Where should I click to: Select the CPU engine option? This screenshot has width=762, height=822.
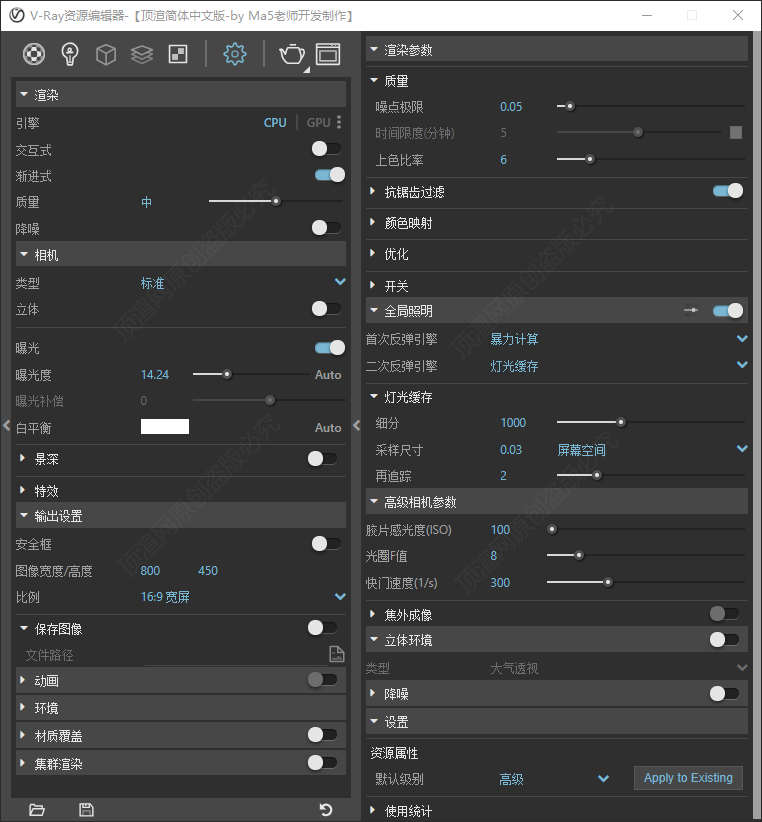click(275, 123)
